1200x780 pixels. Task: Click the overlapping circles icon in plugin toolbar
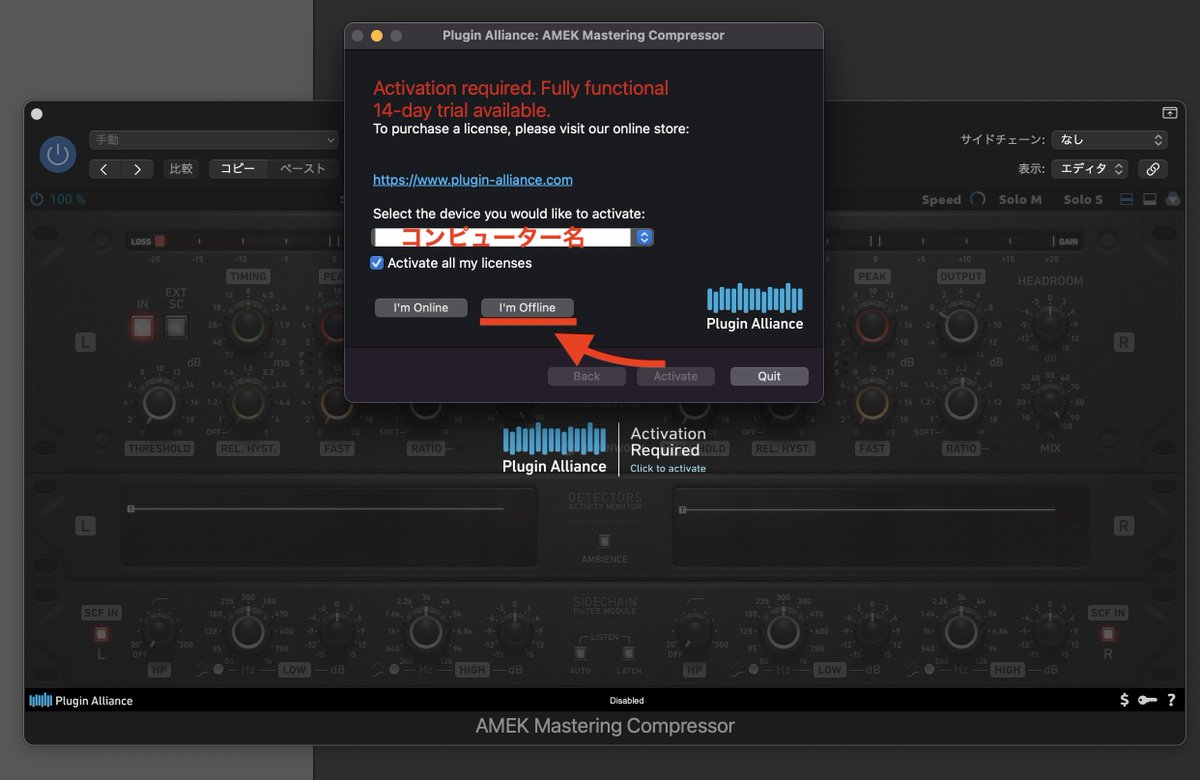click(x=1173, y=199)
